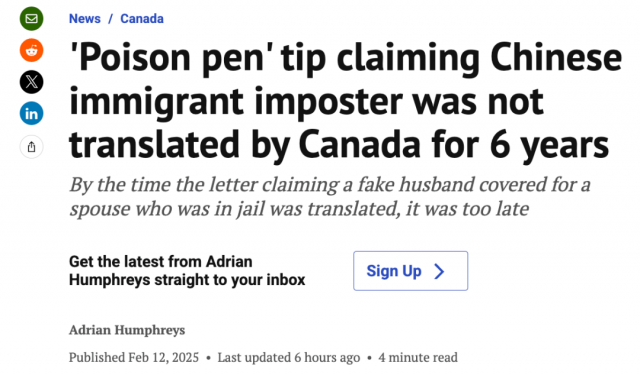The width and height of the screenshot is (640, 375).
Task: Go to the News breadcrumb section
Action: coord(84,19)
